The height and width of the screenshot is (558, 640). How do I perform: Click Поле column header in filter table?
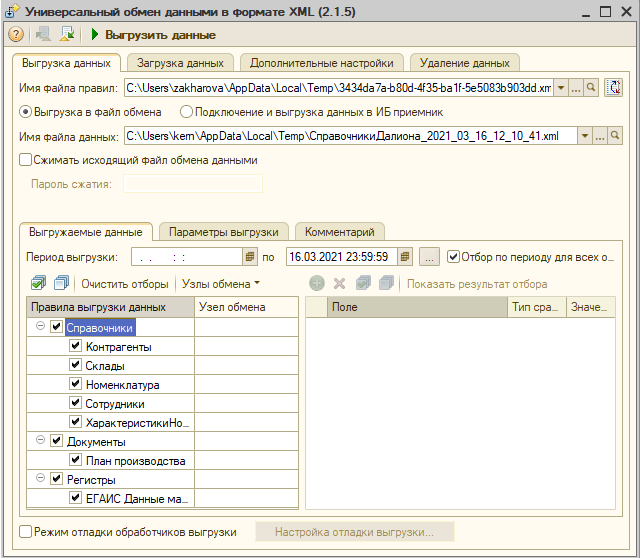[417, 307]
